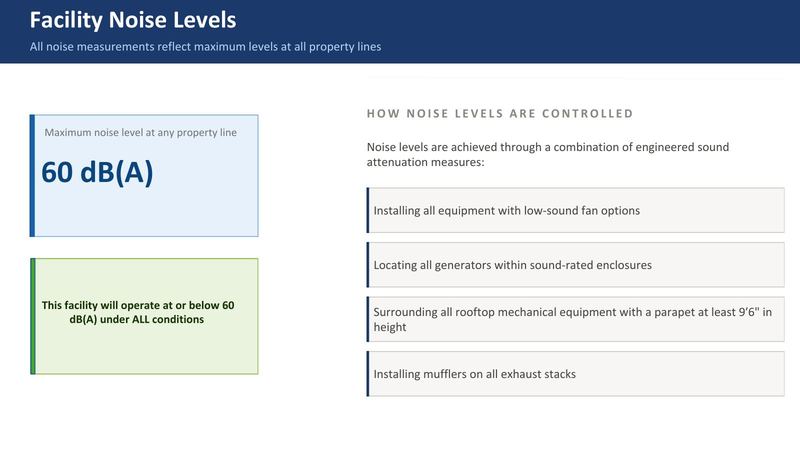Viewport: 800px width, 450px height.
Task: Click the navy bar beside fan options item
Action: tap(368, 210)
